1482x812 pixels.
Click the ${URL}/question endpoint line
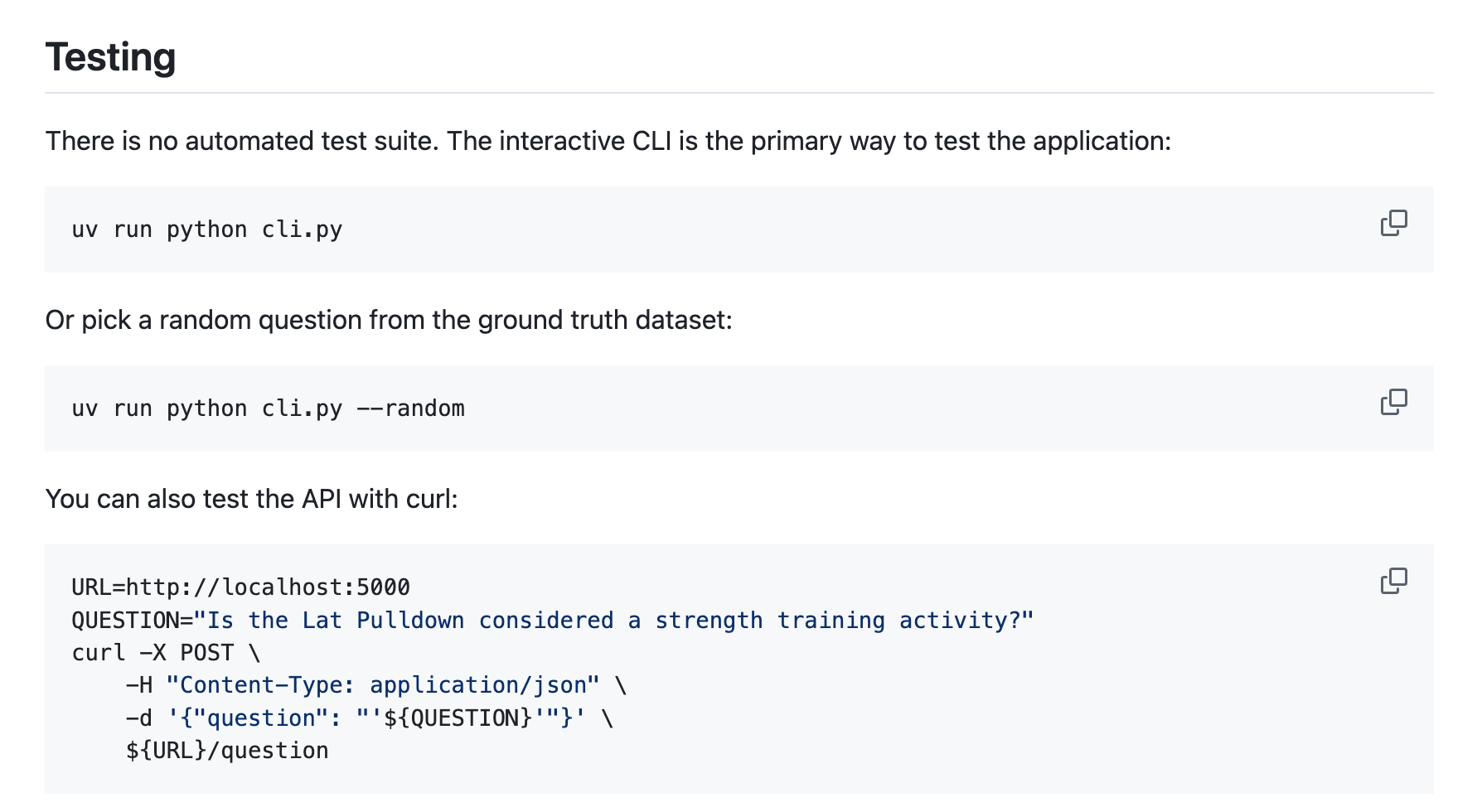[227, 751]
